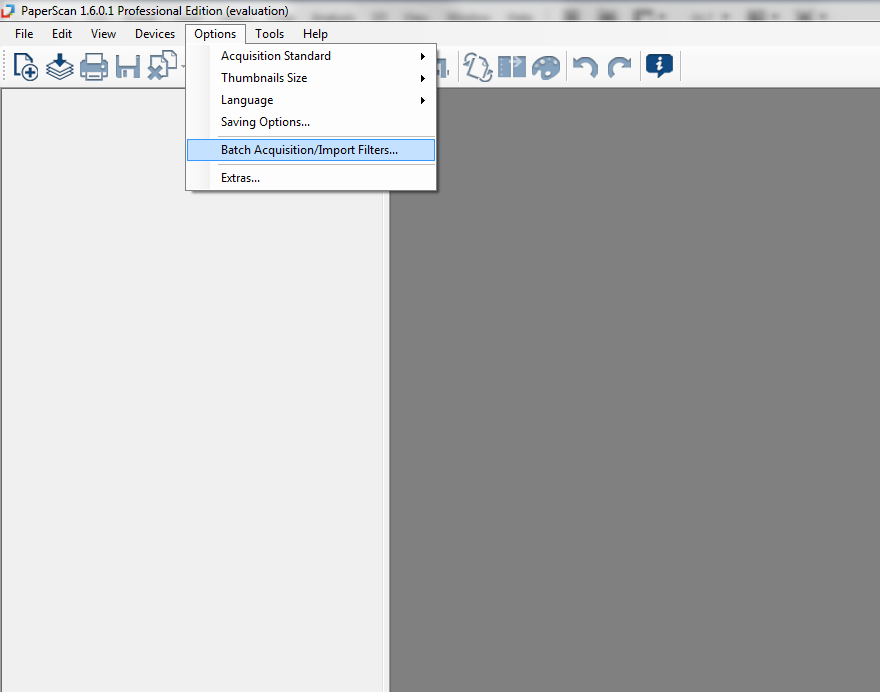Expand the Language submenu
Viewport: 880px width, 692px height.
click(x=311, y=100)
